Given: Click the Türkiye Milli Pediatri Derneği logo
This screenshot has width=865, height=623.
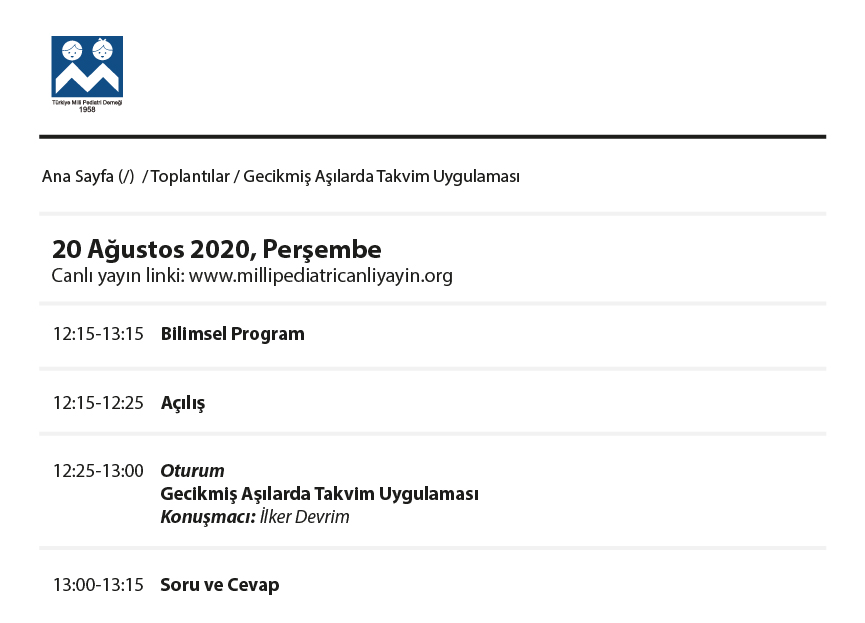Looking at the screenshot, I should coord(87,74).
